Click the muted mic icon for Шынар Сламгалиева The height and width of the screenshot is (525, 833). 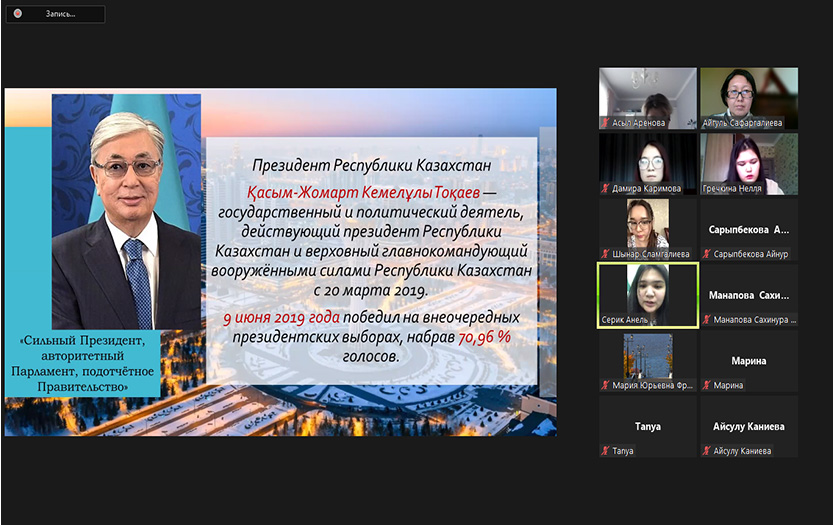pos(605,254)
